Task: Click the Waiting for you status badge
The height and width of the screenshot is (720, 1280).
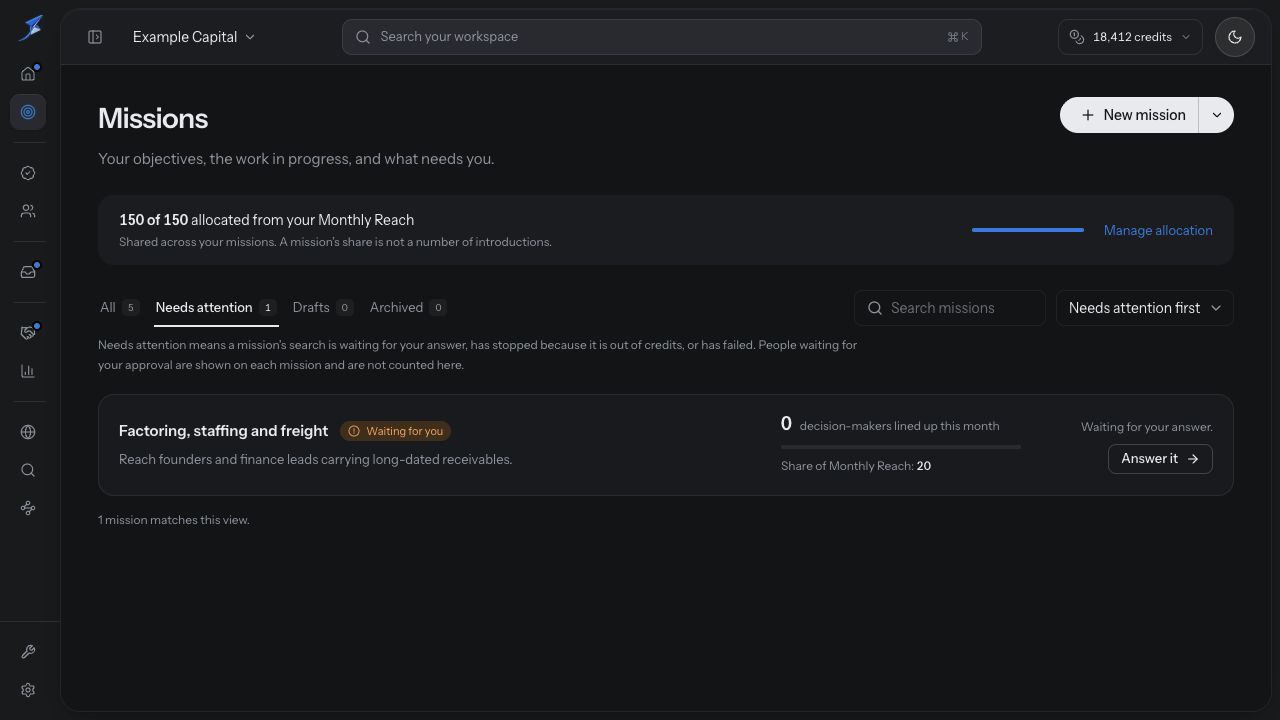Action: point(395,431)
